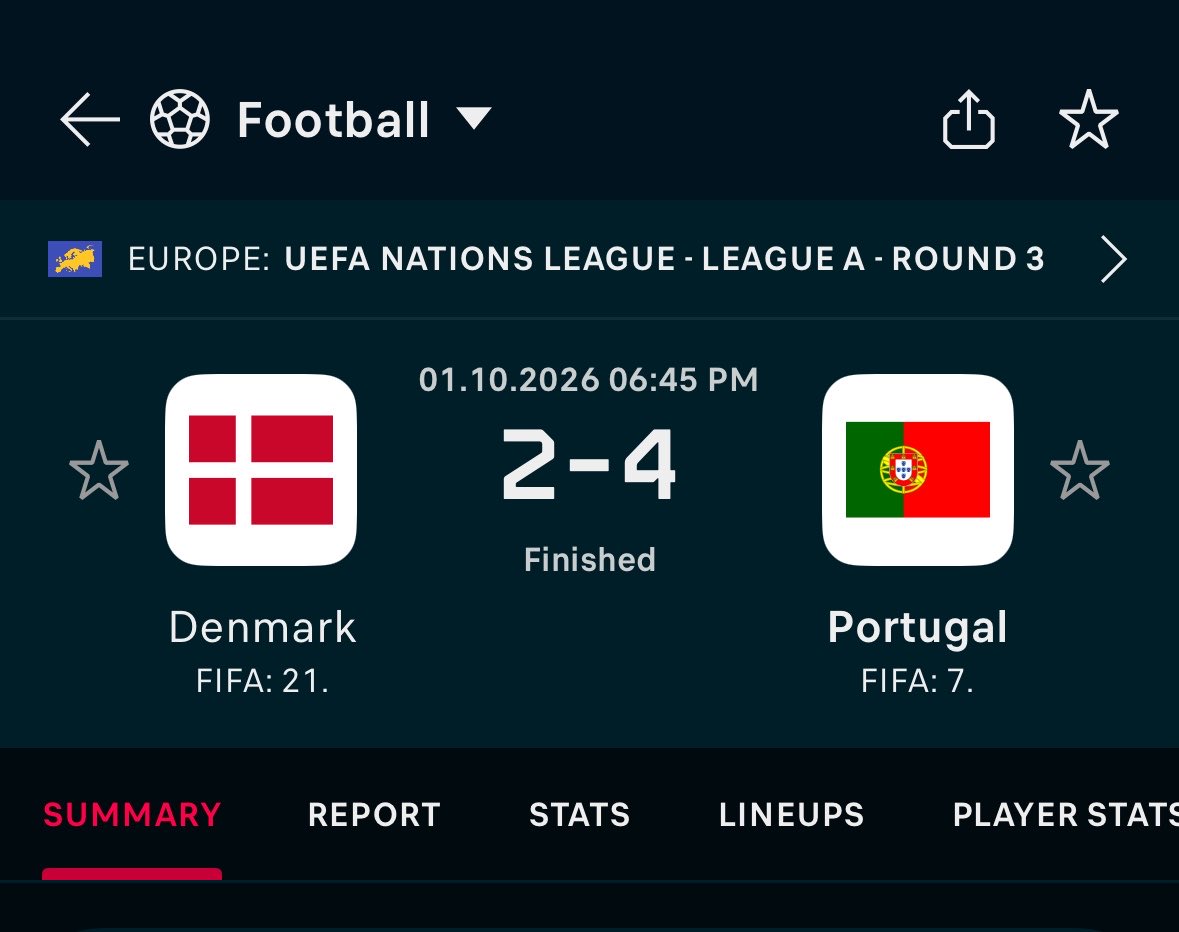View the LINEUPS tab

click(792, 815)
